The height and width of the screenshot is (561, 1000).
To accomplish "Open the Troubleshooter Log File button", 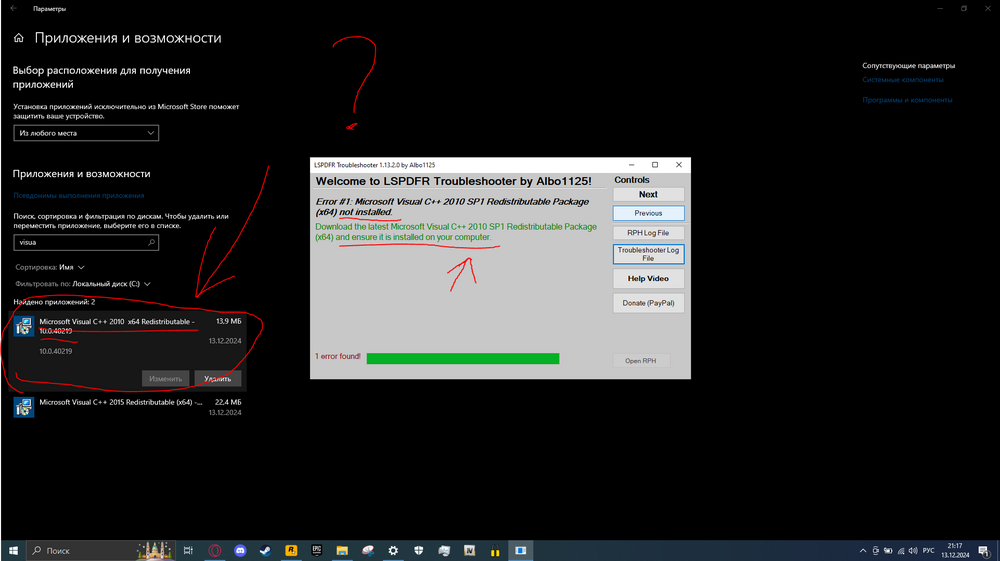I will [648, 254].
